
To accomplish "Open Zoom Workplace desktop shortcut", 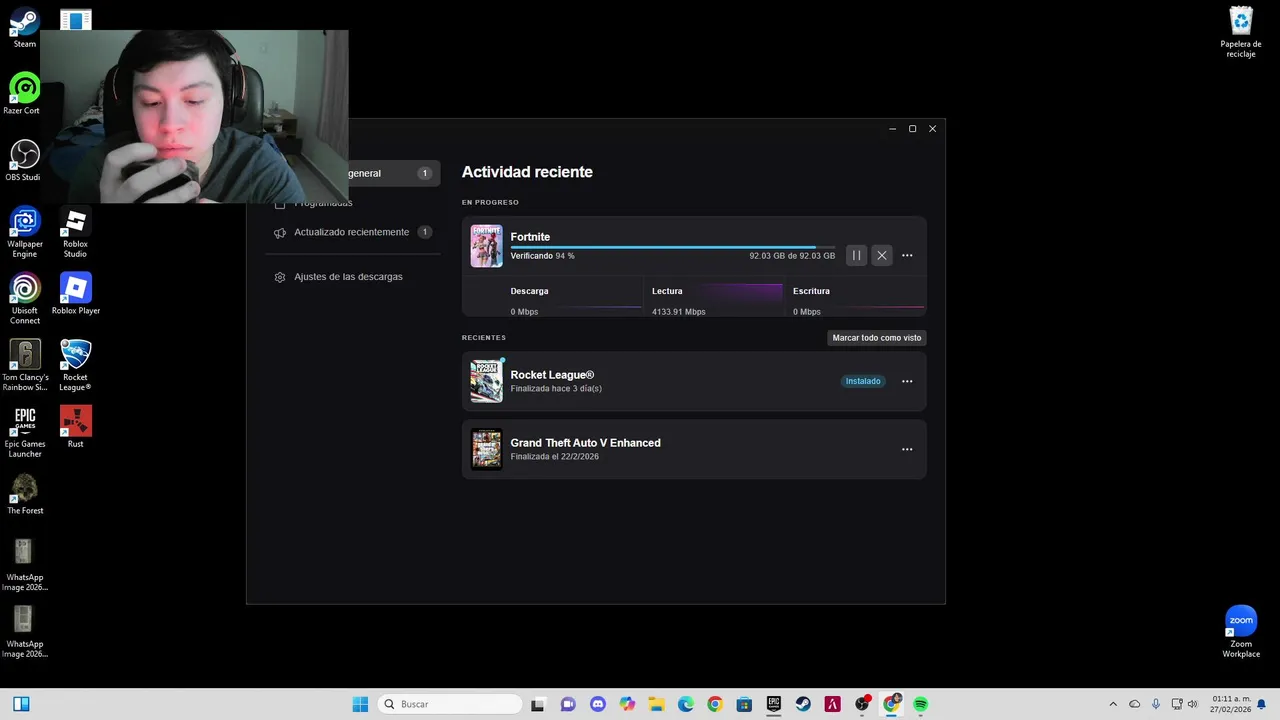I will coord(1241,632).
